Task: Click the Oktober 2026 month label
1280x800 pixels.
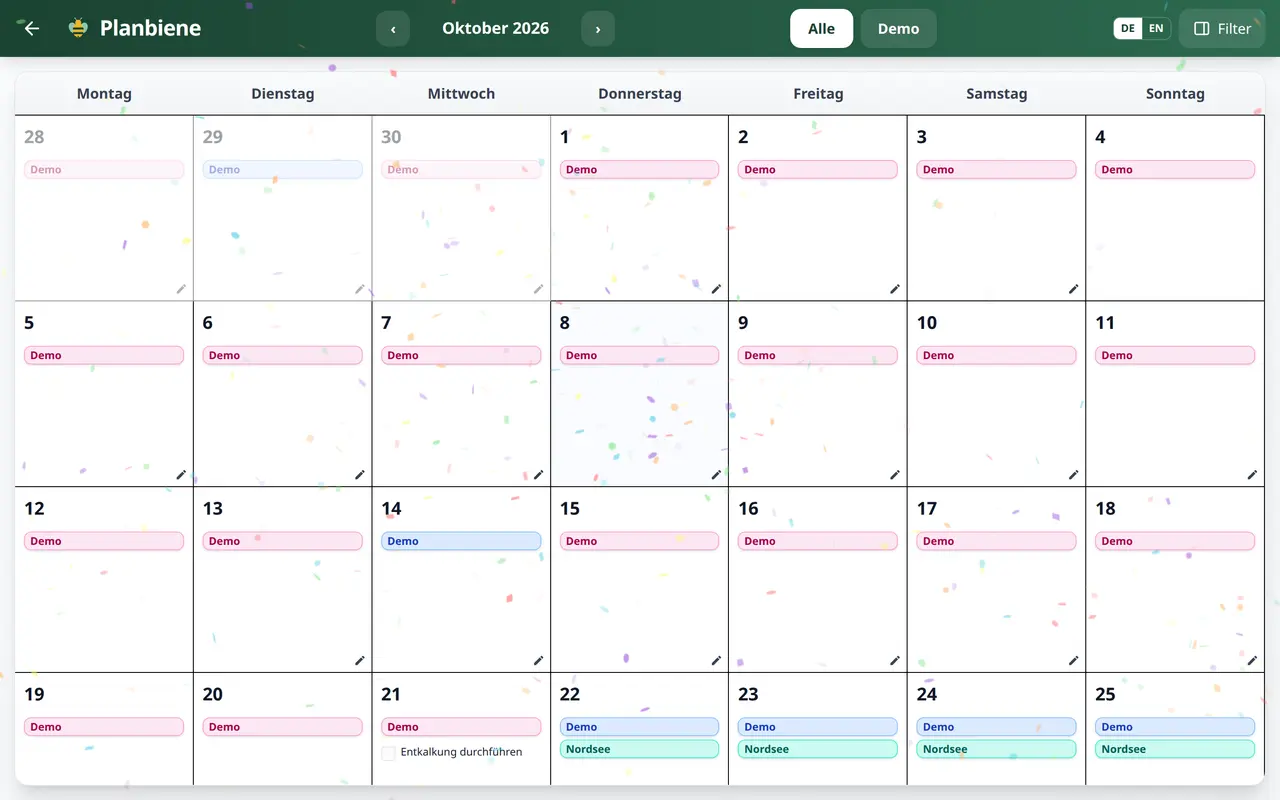Action: point(496,28)
